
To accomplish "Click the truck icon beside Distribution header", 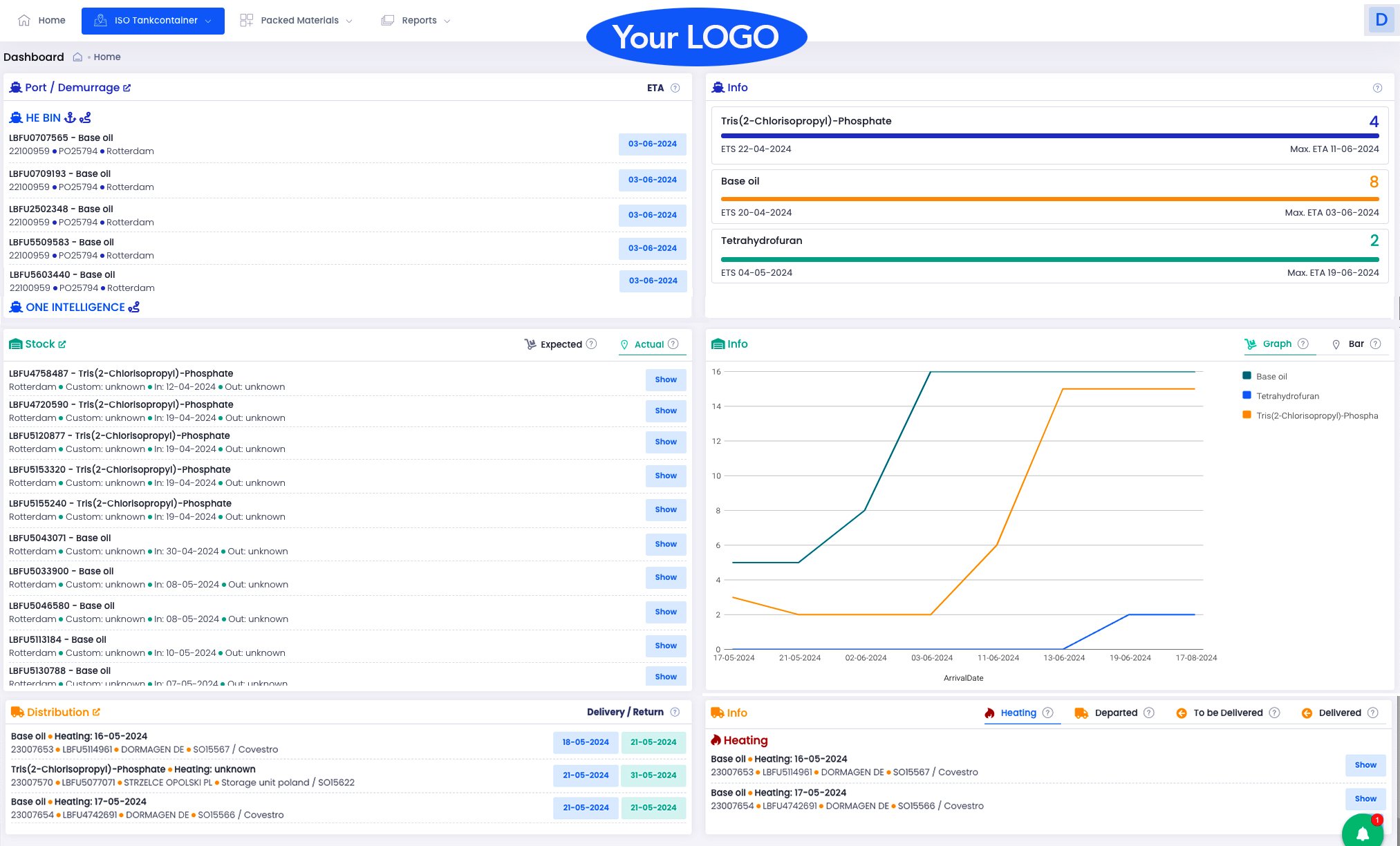I will 17,712.
